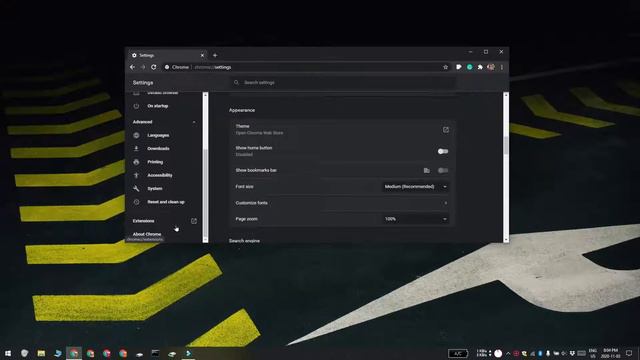Screen dimensions: 640x360
Task: Open System settings
Action: pos(155,189)
